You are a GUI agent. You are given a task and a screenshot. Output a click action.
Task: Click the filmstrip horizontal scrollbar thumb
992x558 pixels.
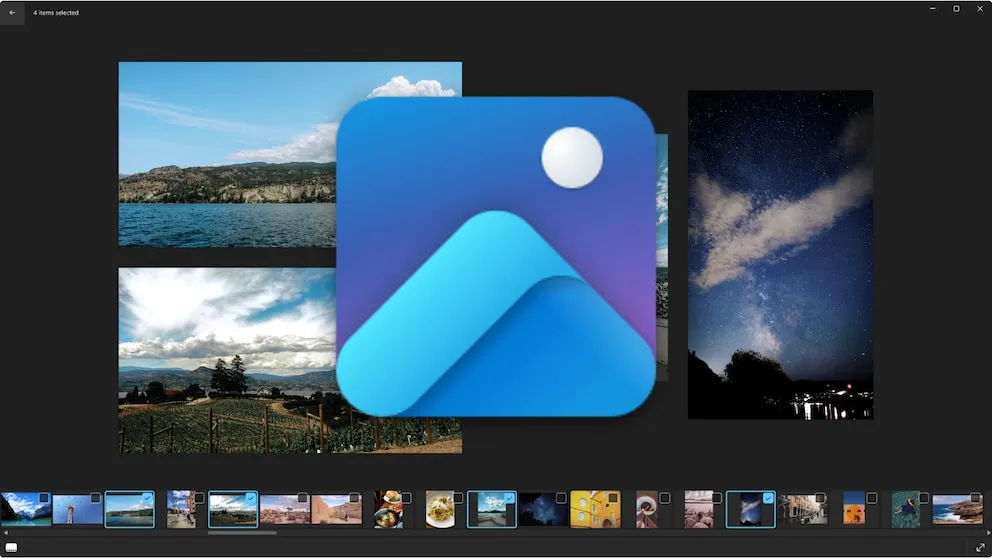242,533
